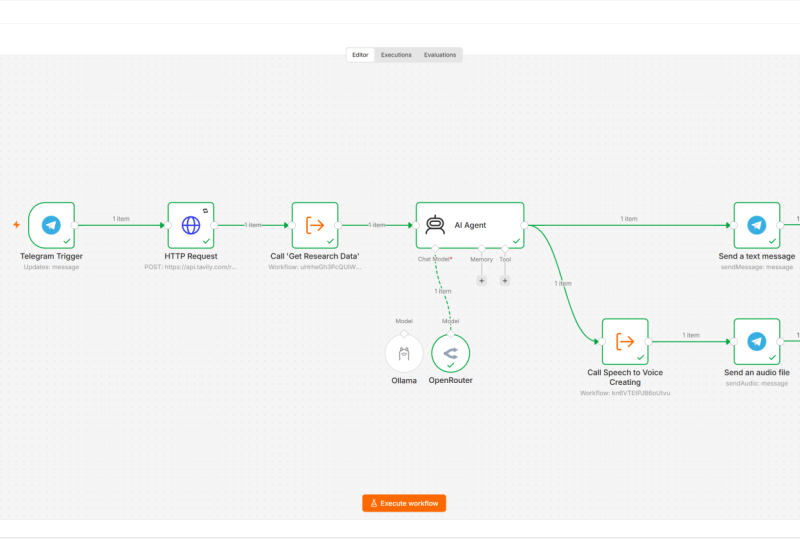
Task: Click the 'OpenRouter' node label
Action: 451,380
